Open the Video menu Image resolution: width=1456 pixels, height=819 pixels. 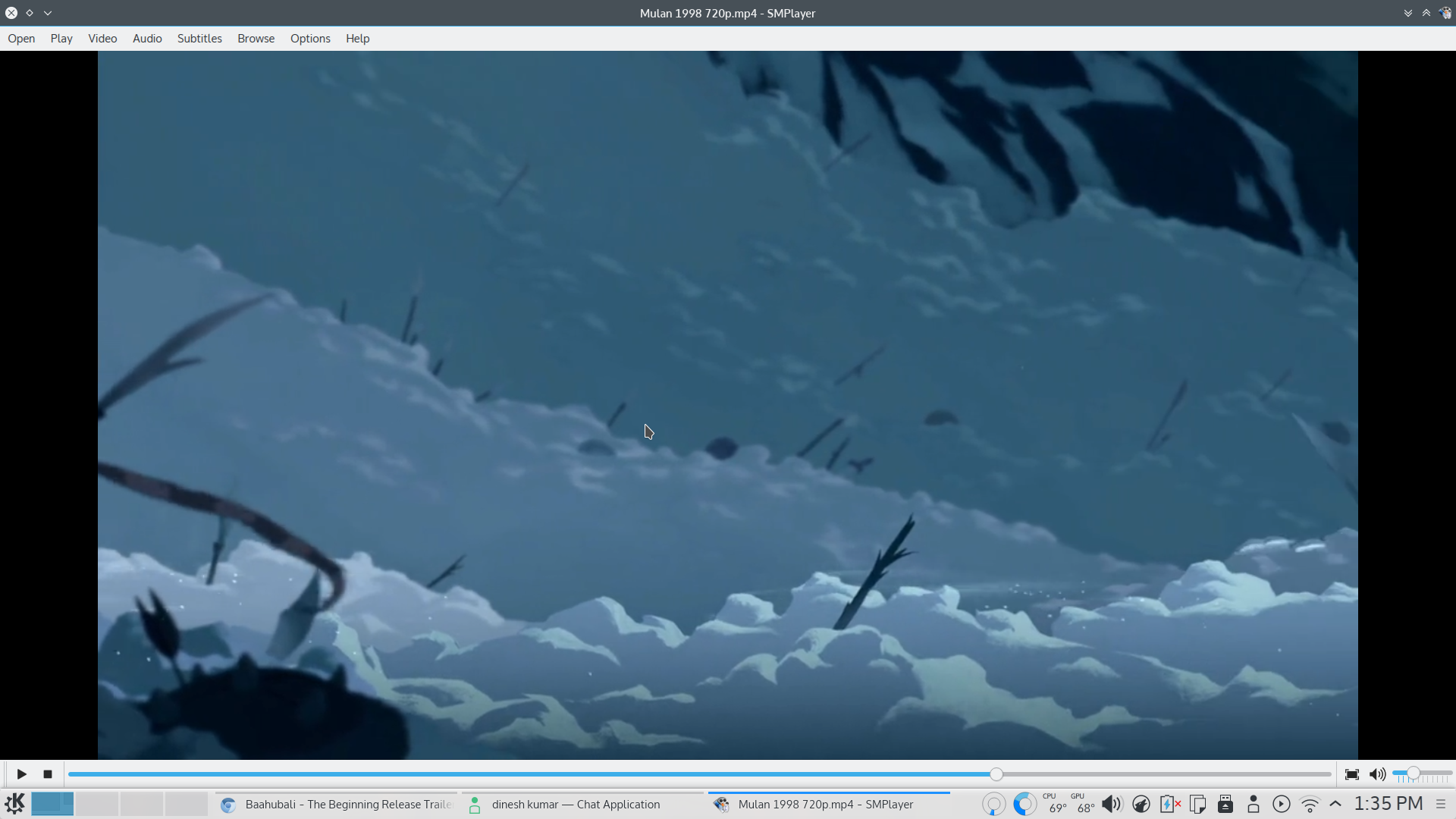(102, 39)
